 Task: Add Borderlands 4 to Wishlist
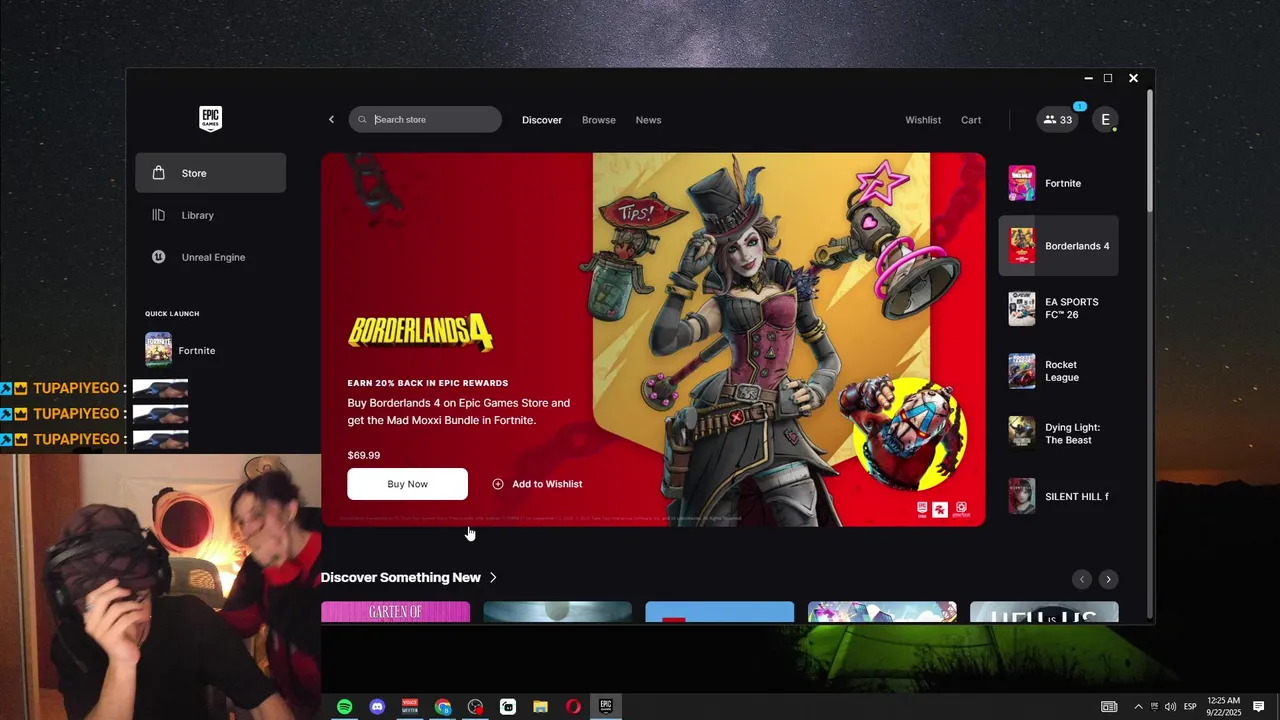(537, 484)
